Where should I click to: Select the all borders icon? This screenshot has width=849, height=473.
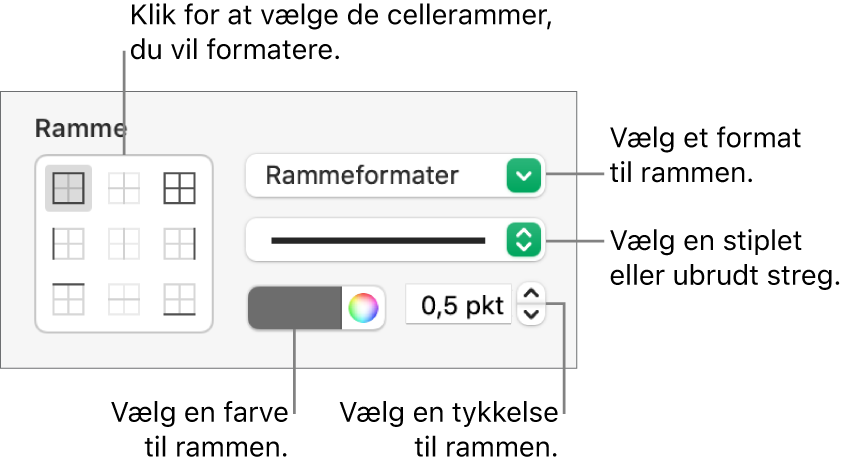point(180,187)
